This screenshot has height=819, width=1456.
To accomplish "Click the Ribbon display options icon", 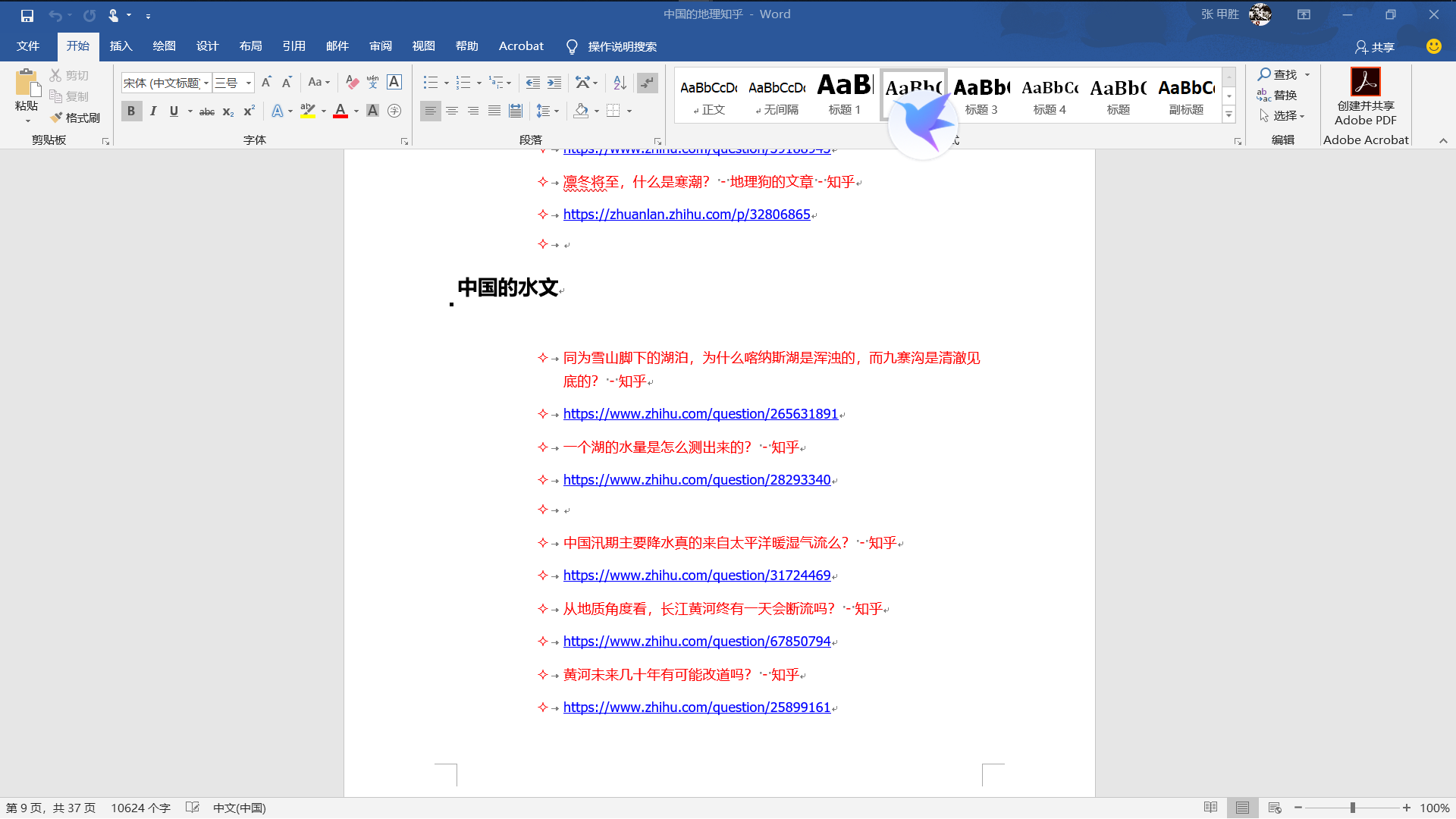I will pyautogui.click(x=1304, y=14).
